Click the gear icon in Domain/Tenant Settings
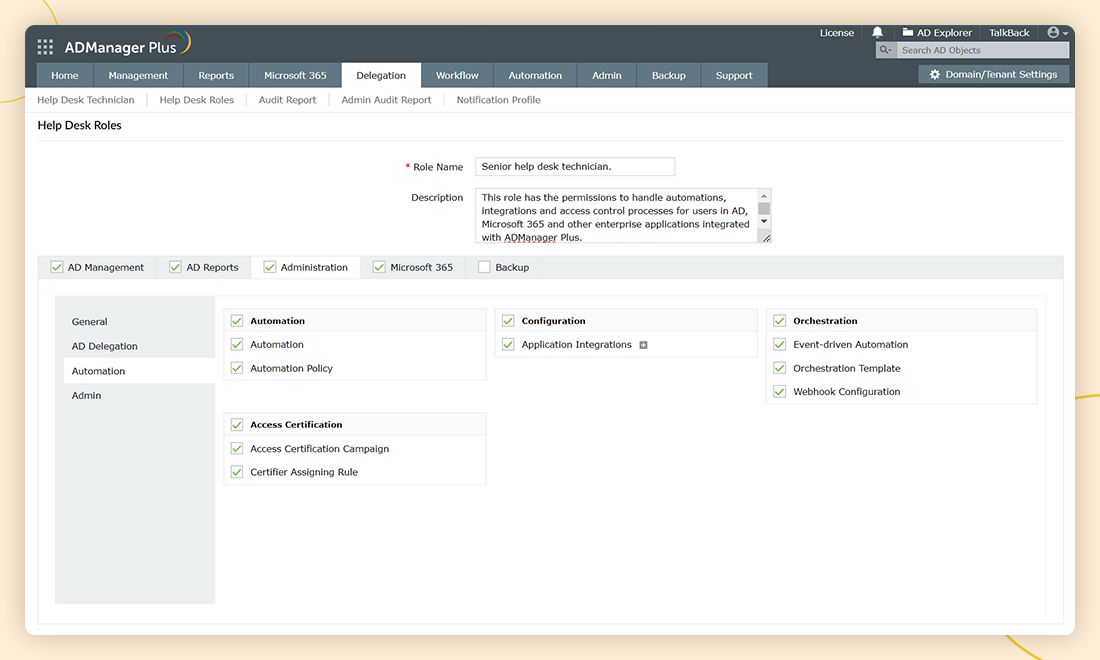1100x660 pixels. [935, 75]
